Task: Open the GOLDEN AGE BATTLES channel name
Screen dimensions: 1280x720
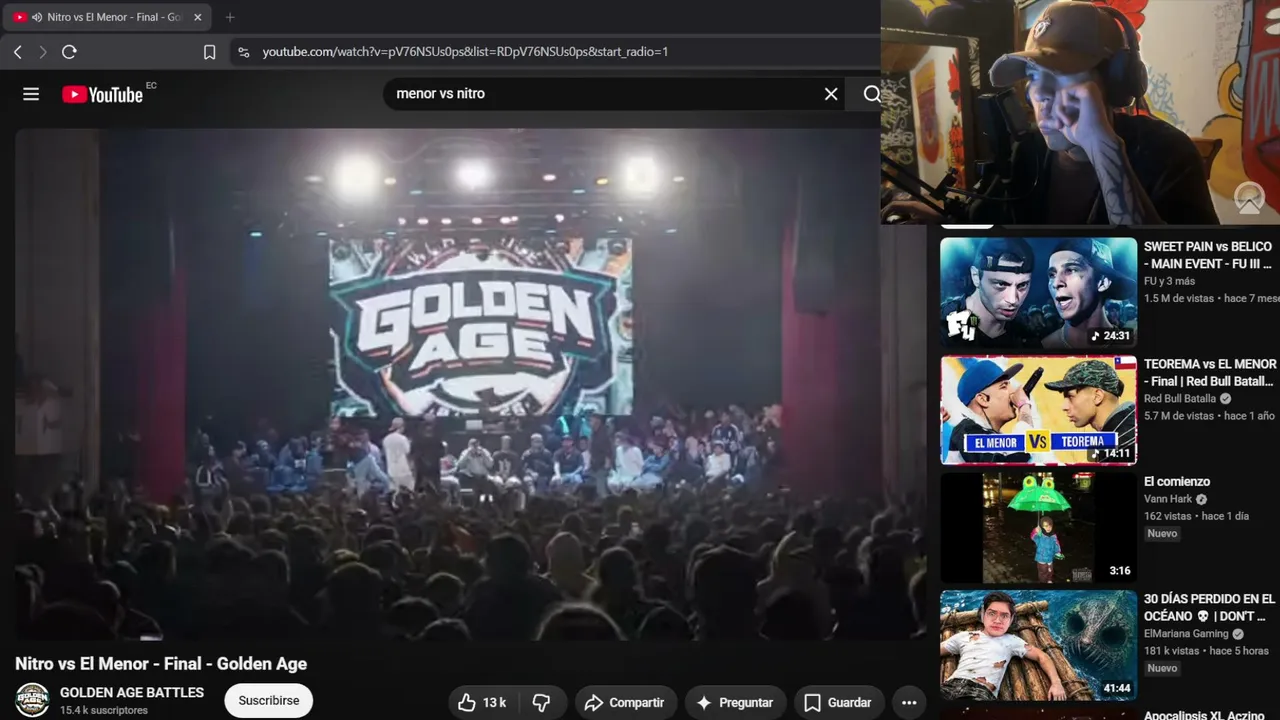Action: (x=132, y=692)
